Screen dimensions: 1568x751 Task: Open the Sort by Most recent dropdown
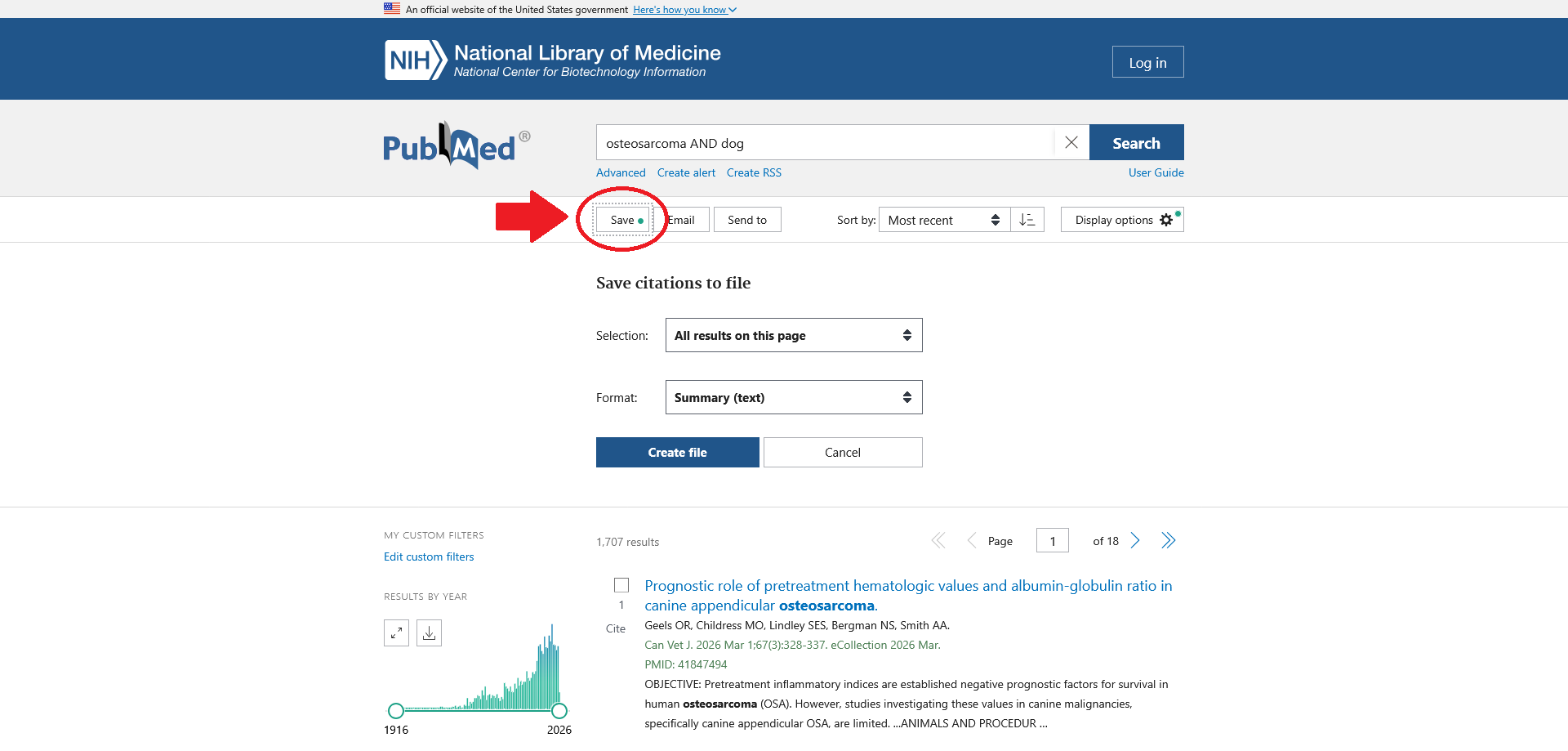tap(944, 220)
